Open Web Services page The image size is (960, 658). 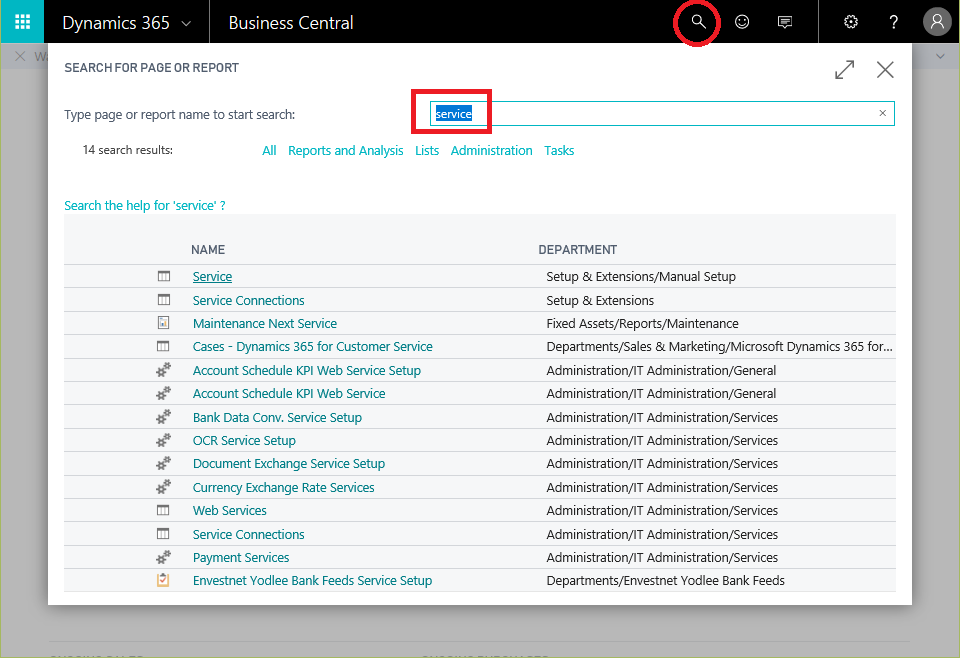click(230, 510)
